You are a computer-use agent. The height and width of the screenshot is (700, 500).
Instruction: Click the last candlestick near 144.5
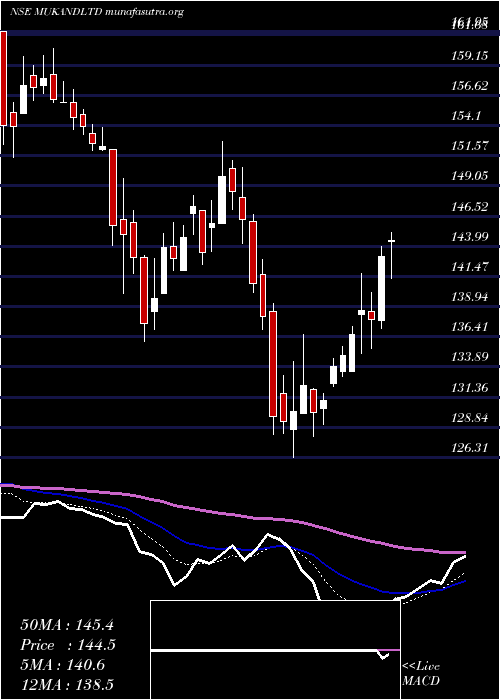coord(392,255)
